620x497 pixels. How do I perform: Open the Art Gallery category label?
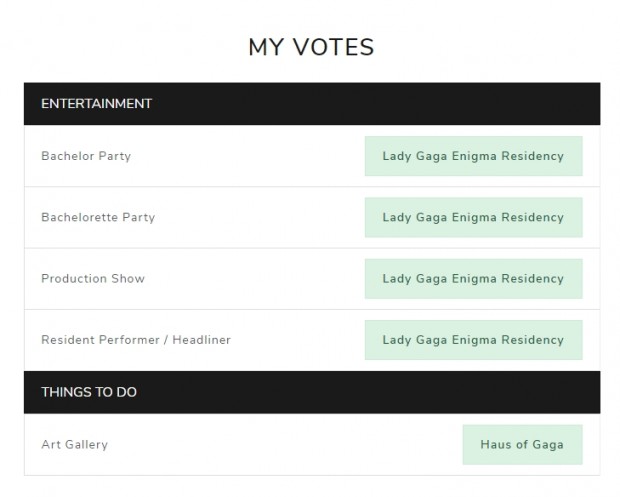74,445
